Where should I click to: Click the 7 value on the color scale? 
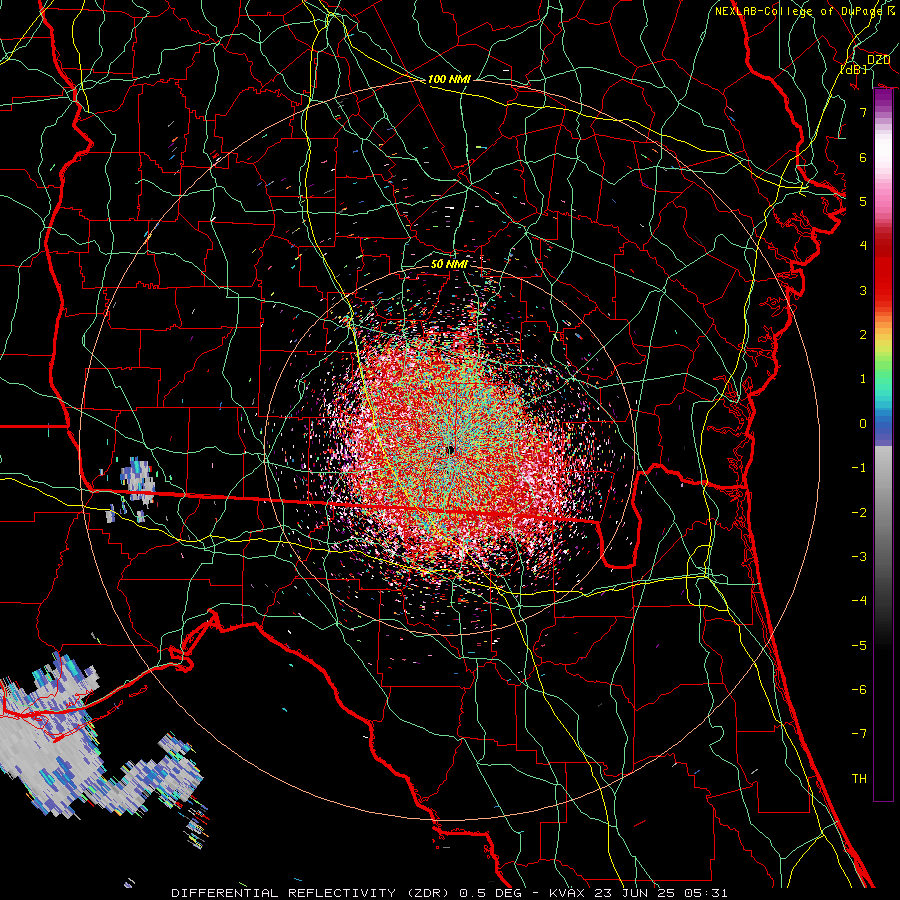tap(863, 112)
